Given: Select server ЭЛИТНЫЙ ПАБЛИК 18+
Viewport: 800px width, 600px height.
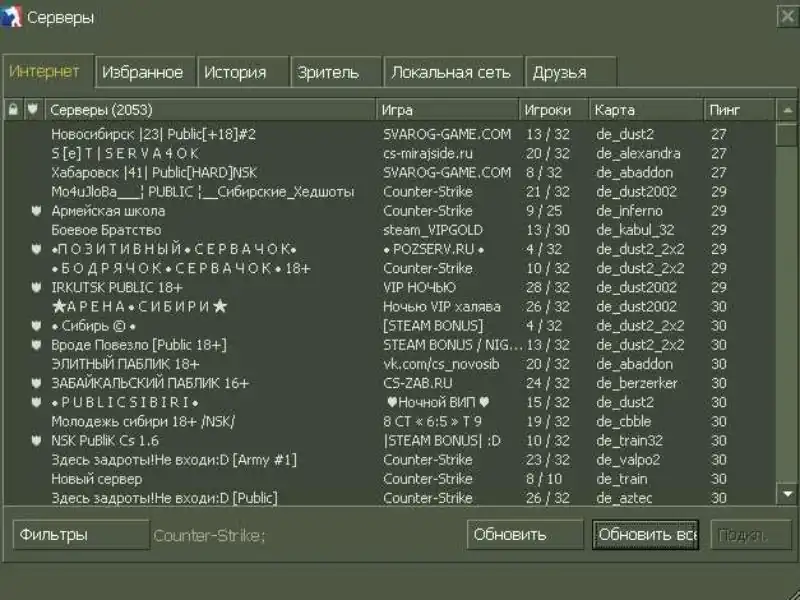Looking at the screenshot, I should [390, 364].
